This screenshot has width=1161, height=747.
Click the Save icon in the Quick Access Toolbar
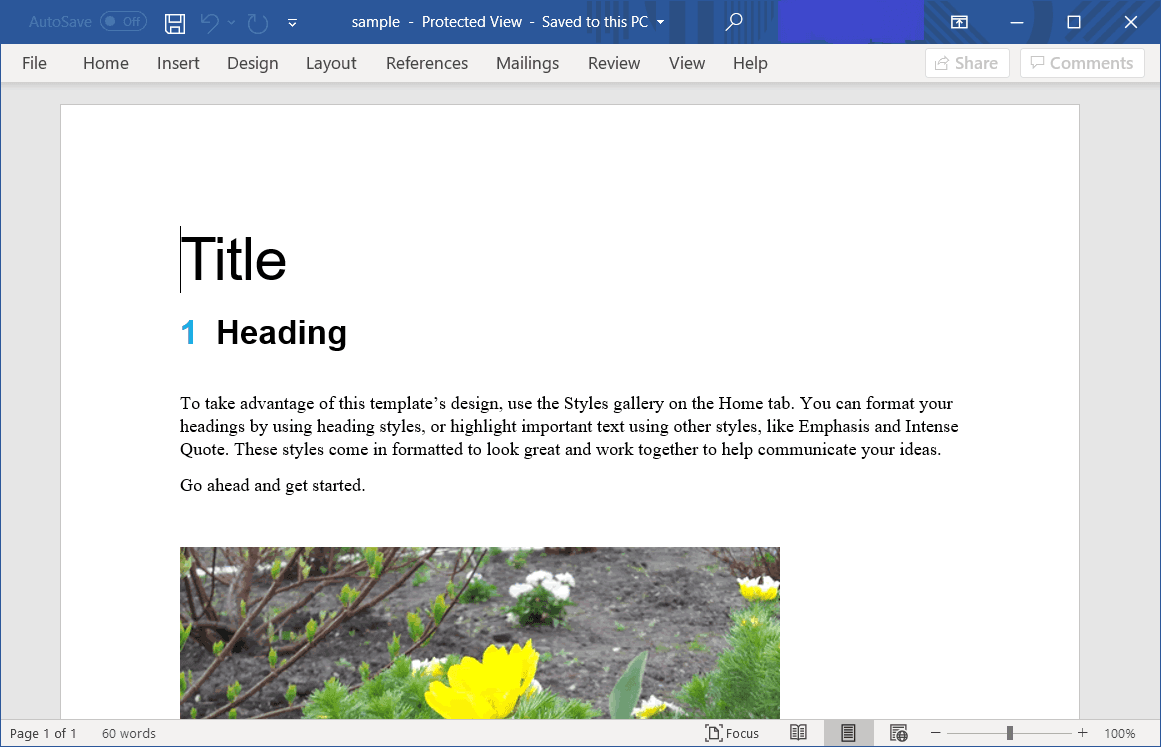[174, 22]
